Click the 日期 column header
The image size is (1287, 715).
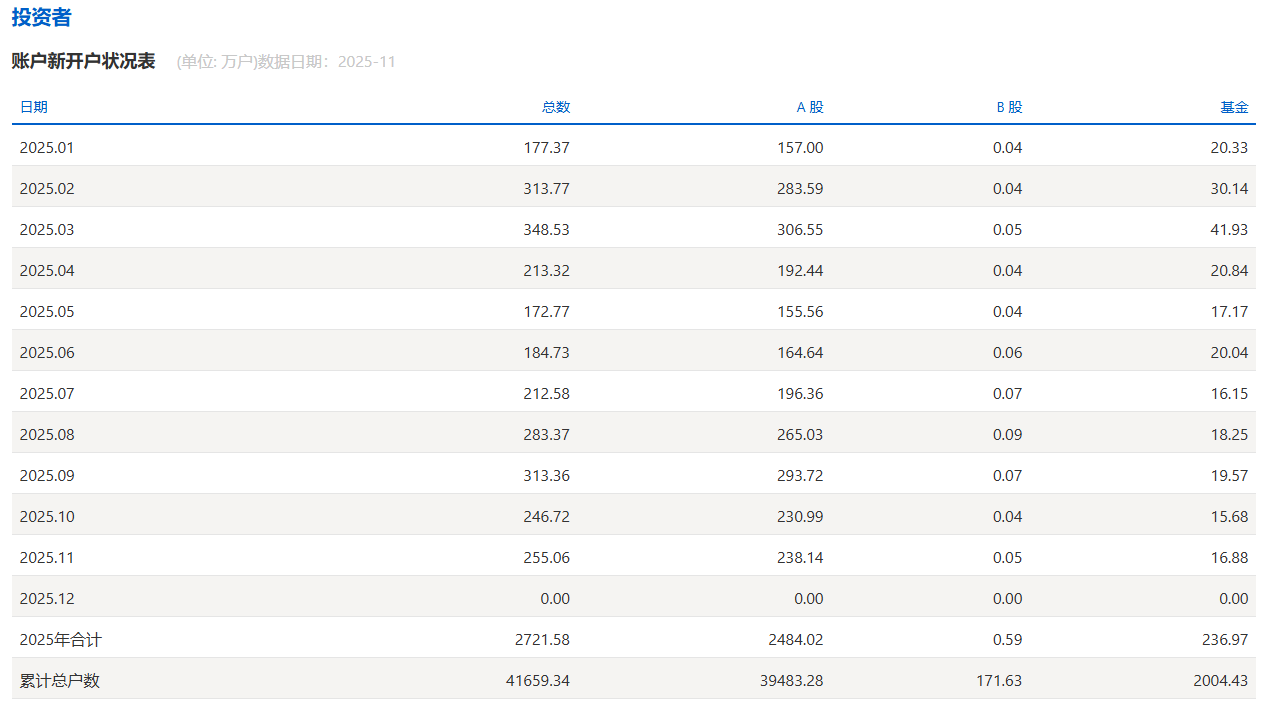34,107
